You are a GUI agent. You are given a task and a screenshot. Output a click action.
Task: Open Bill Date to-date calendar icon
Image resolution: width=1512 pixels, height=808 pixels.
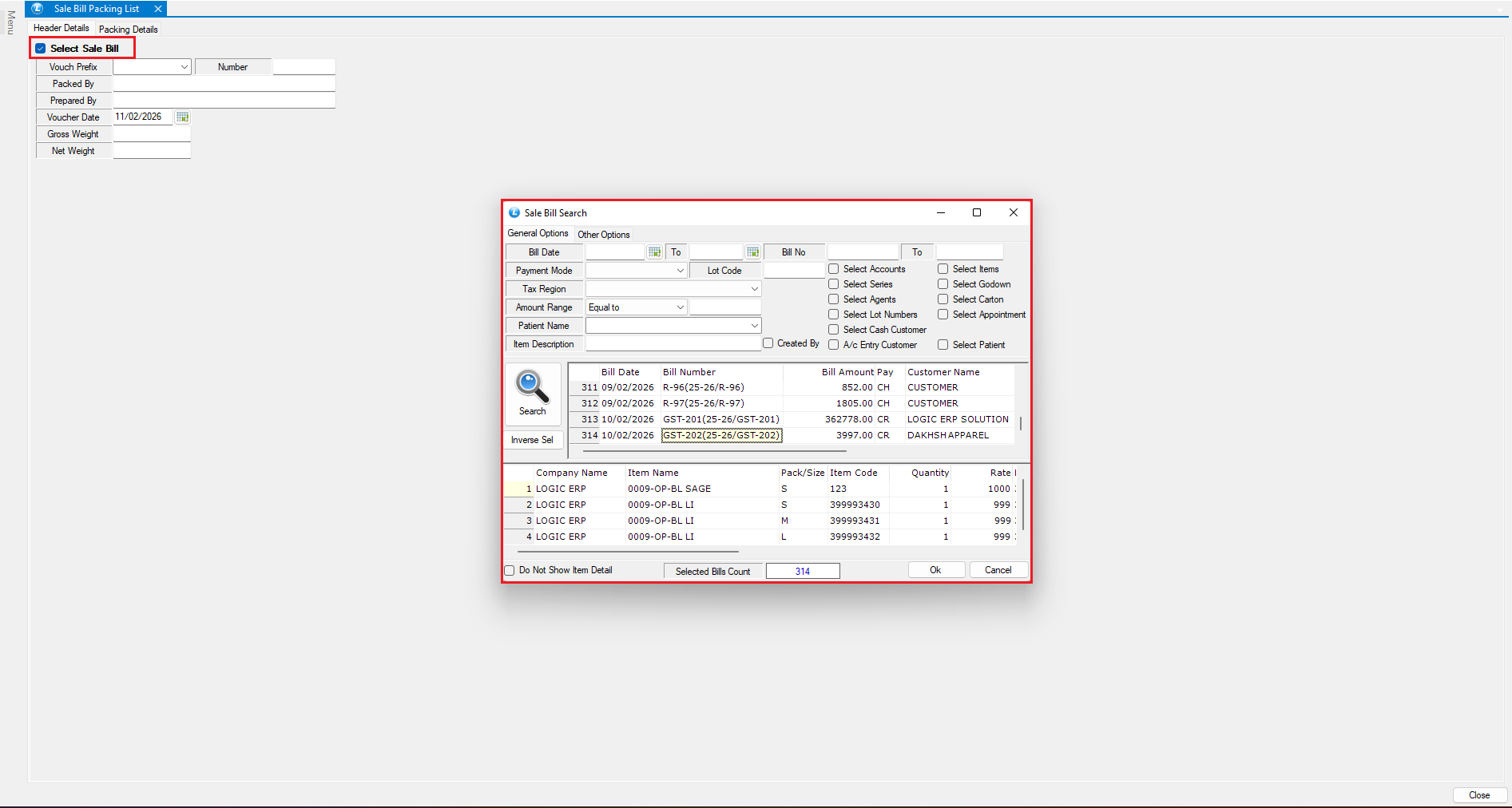click(752, 252)
